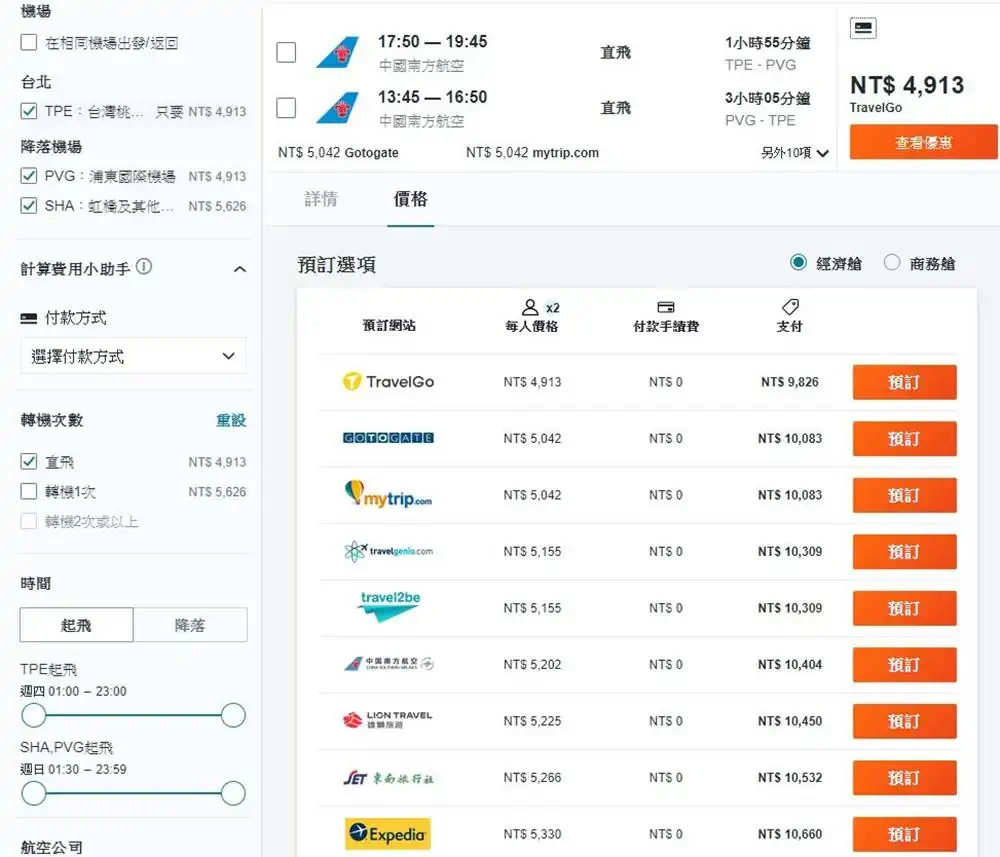The height and width of the screenshot is (857, 1000).
Task: Click 預訂 for TravelGo
Action: [904, 383]
